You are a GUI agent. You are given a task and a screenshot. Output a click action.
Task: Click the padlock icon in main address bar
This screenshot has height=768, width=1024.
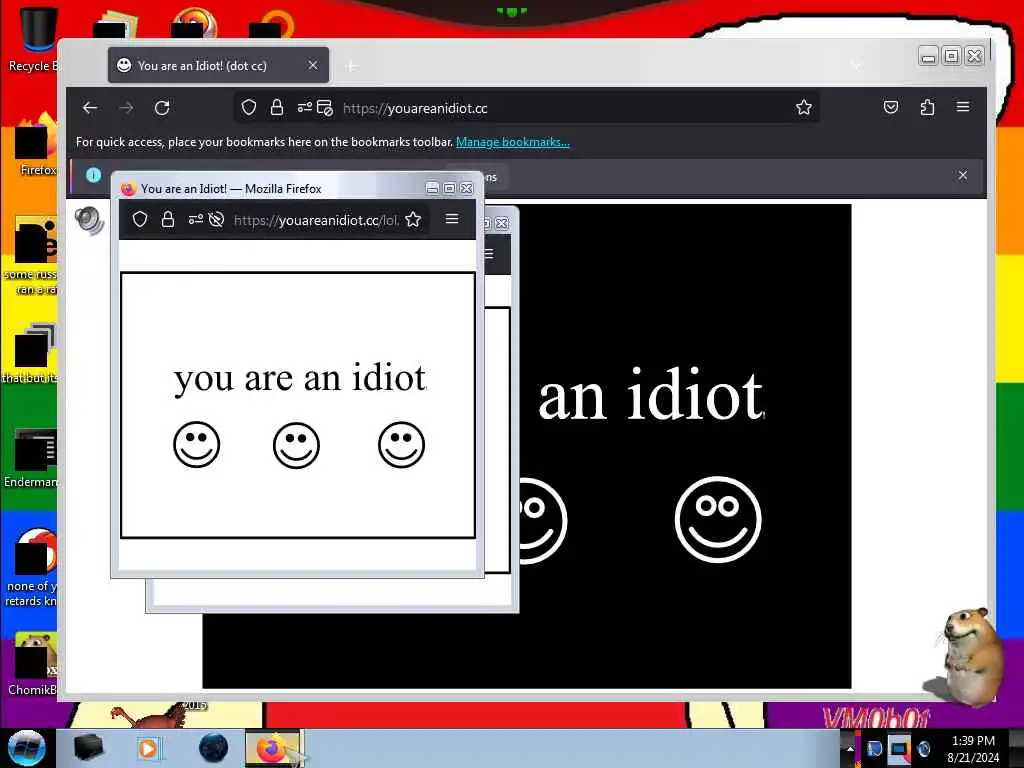277,108
